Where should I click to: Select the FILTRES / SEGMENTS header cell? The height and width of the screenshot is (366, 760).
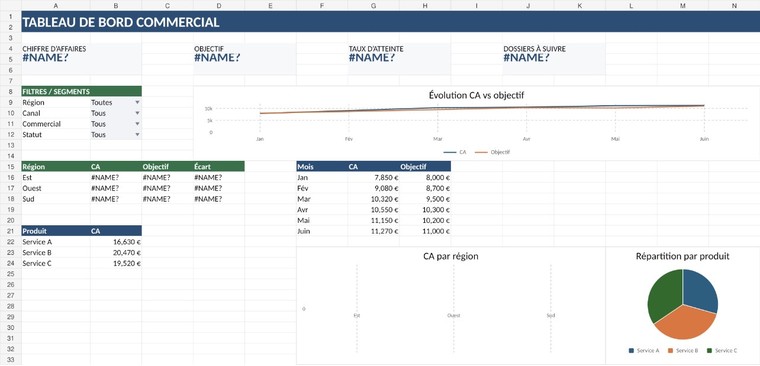[x=81, y=92]
